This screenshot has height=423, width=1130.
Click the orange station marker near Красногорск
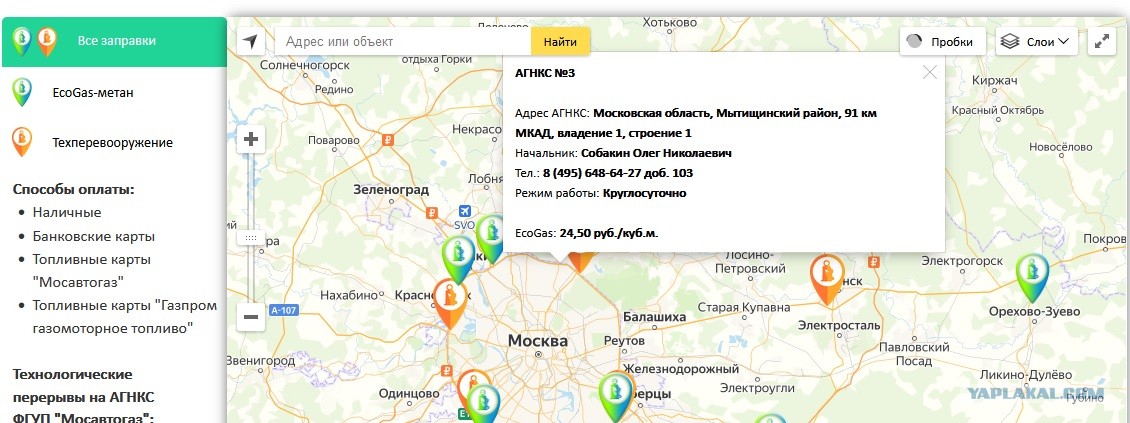pyautogui.click(x=450, y=303)
